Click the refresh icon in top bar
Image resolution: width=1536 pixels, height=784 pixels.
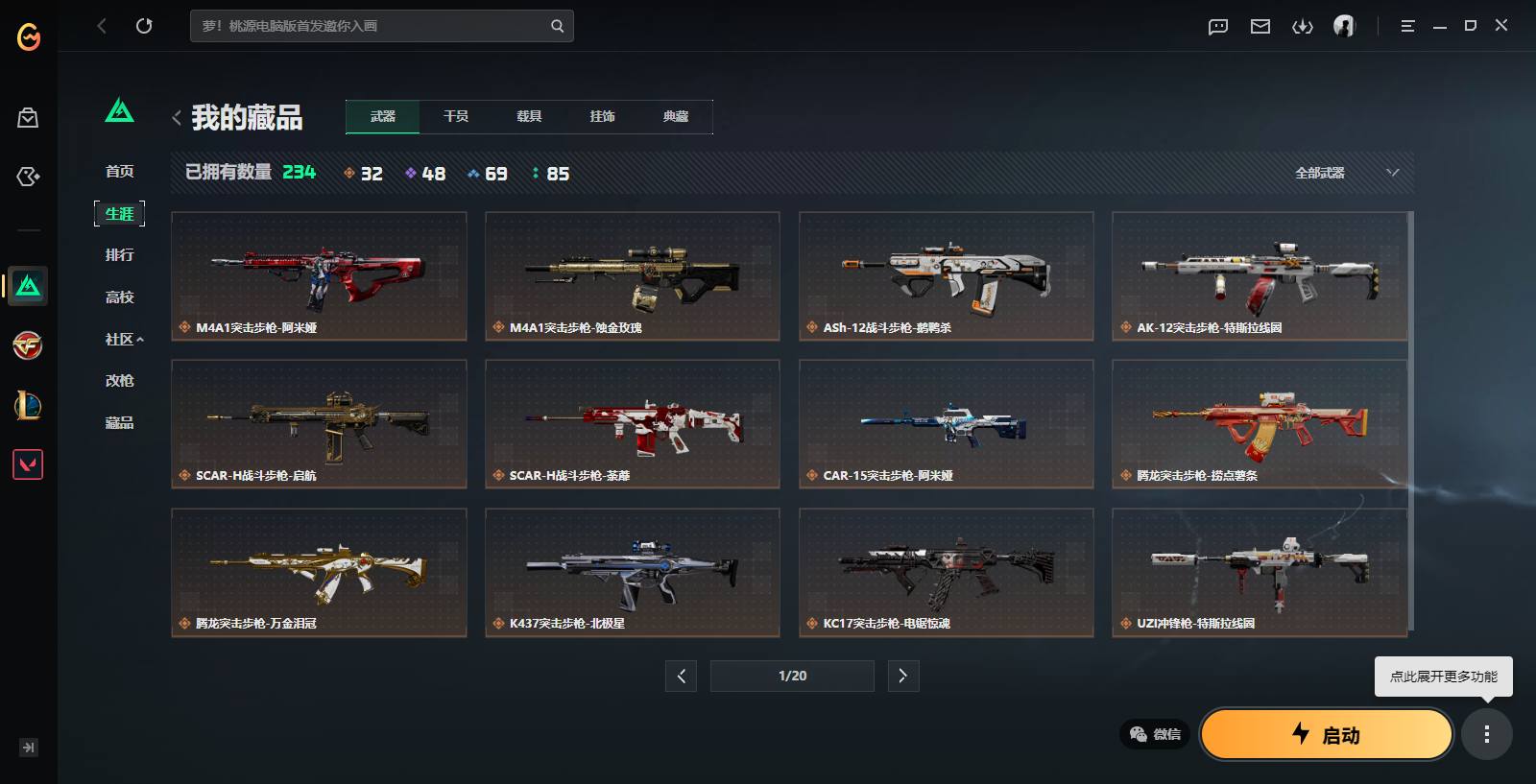[x=144, y=26]
